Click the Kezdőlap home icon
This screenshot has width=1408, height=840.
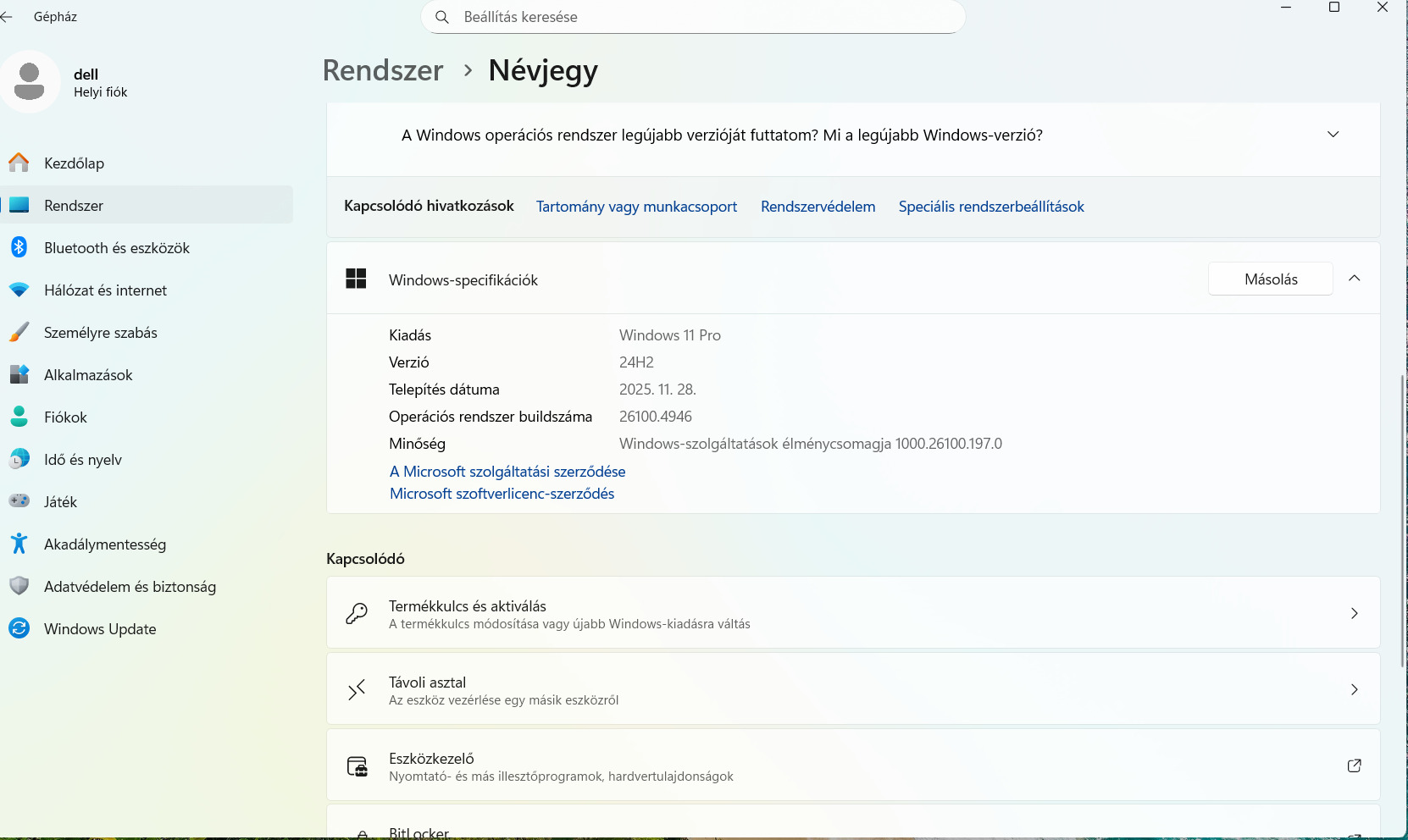point(19,163)
